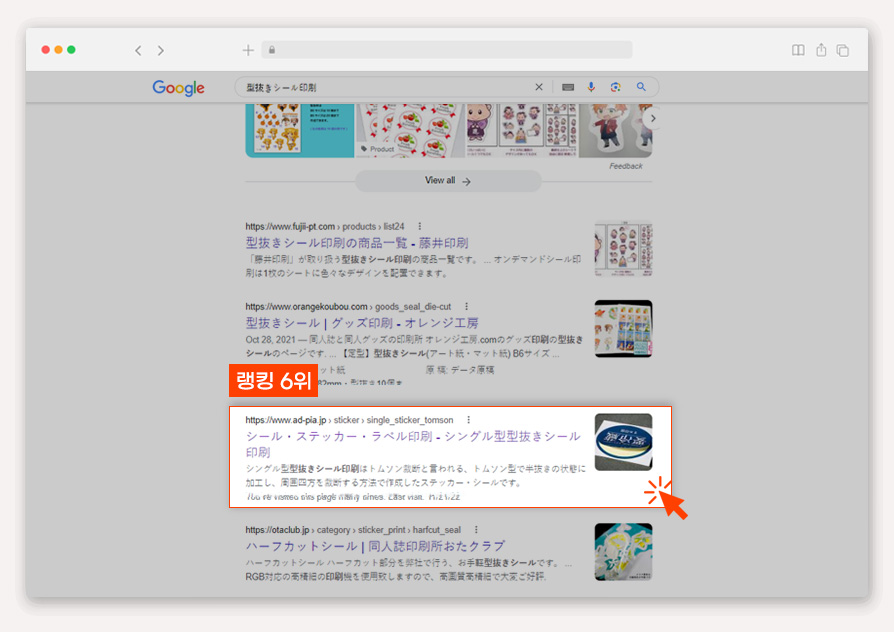This screenshot has width=894, height=632.
Task: Click the browser back arrow
Action: [138, 51]
